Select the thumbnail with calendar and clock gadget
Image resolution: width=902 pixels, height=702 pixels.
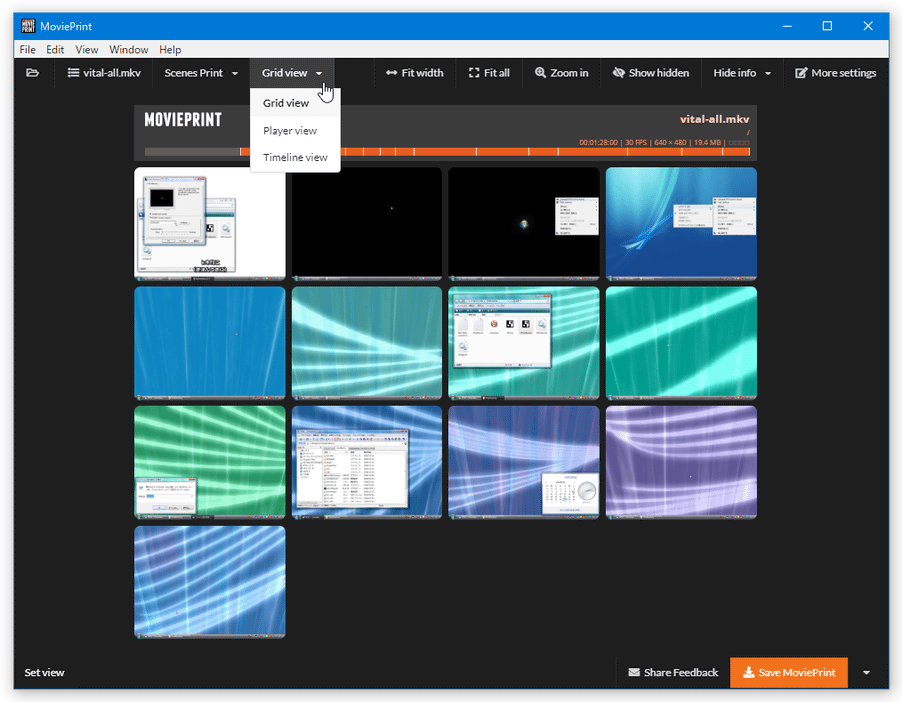(x=524, y=462)
